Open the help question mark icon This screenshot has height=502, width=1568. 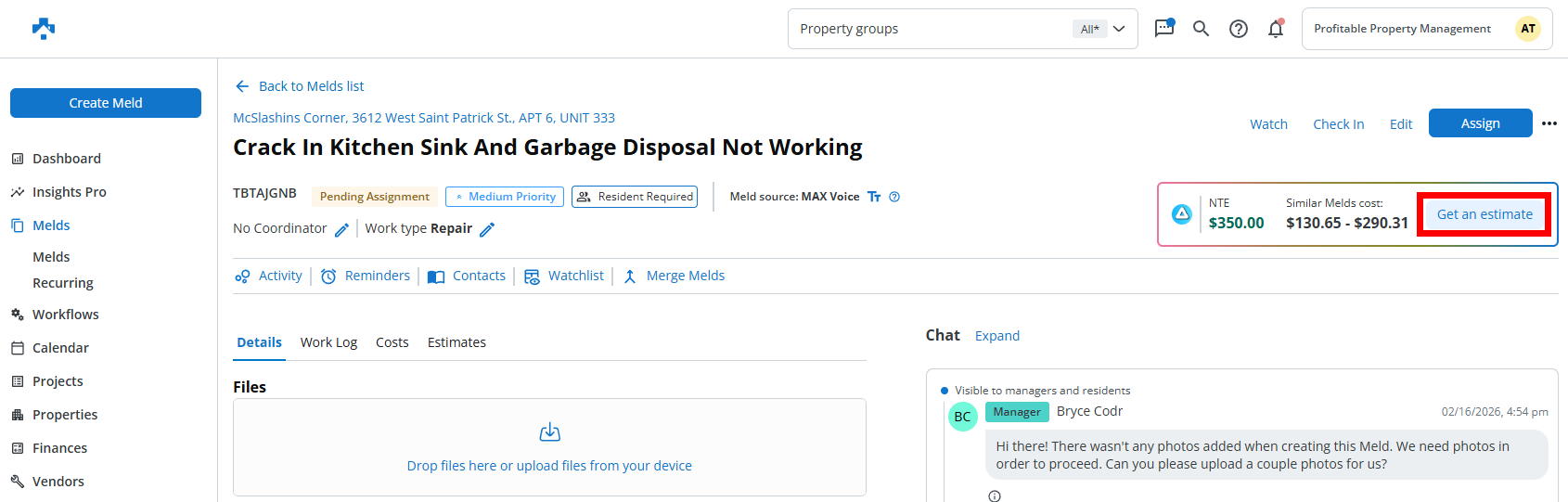(x=1238, y=29)
